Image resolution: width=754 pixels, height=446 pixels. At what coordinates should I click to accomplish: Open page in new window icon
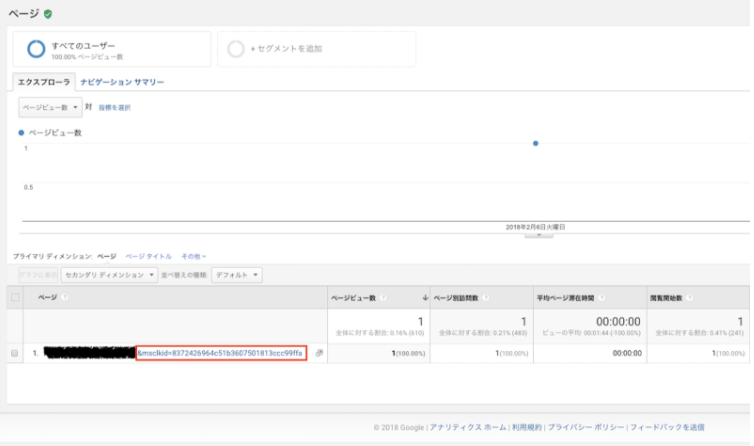click(x=319, y=353)
